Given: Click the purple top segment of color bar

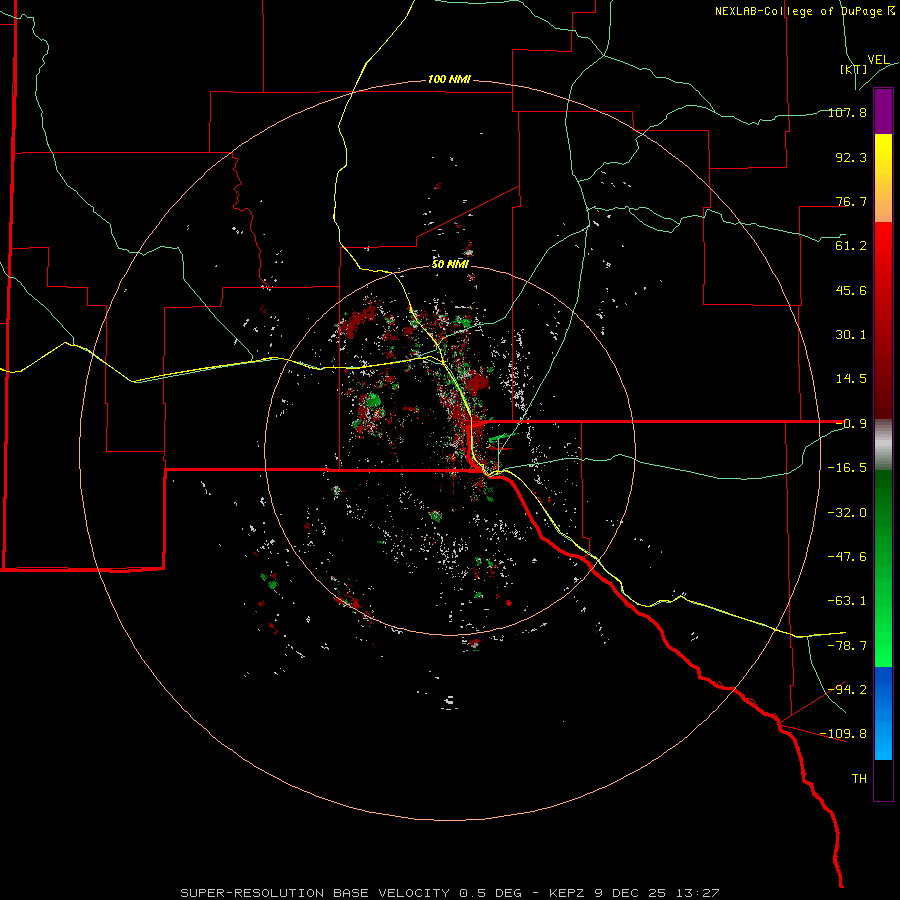Looking at the screenshot, I should [x=883, y=111].
